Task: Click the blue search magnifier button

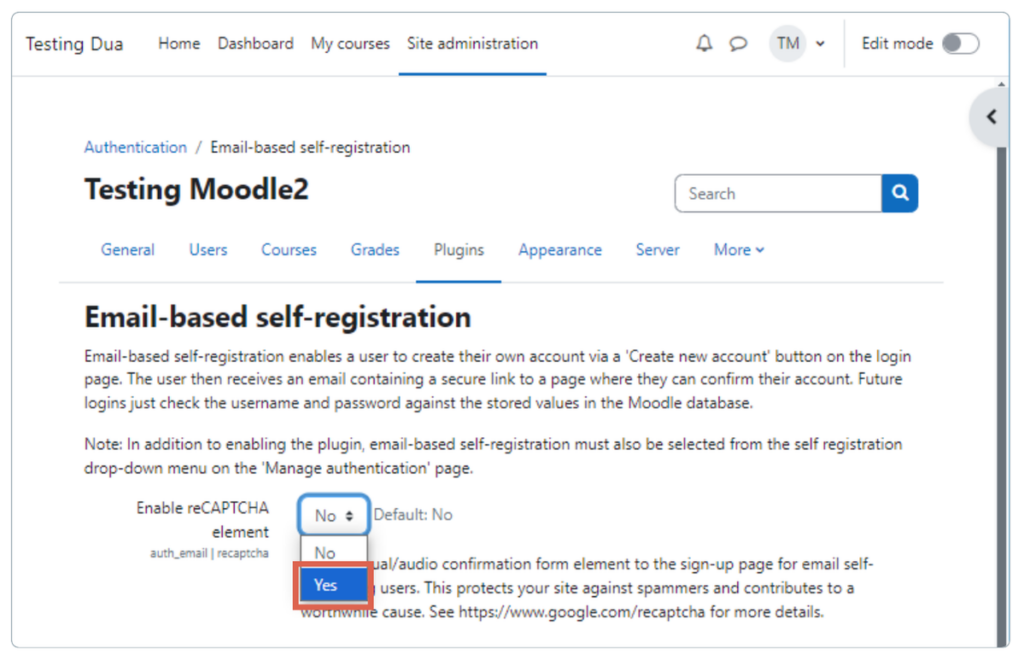Action: pos(899,193)
